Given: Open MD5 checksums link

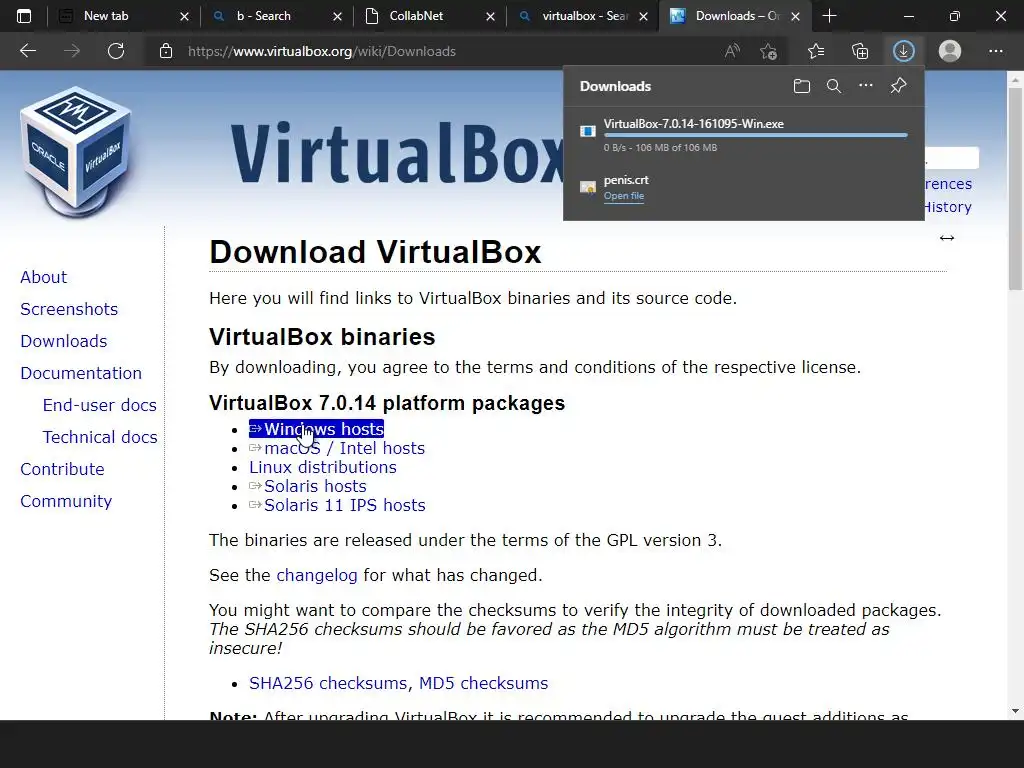Looking at the screenshot, I should [x=483, y=683].
